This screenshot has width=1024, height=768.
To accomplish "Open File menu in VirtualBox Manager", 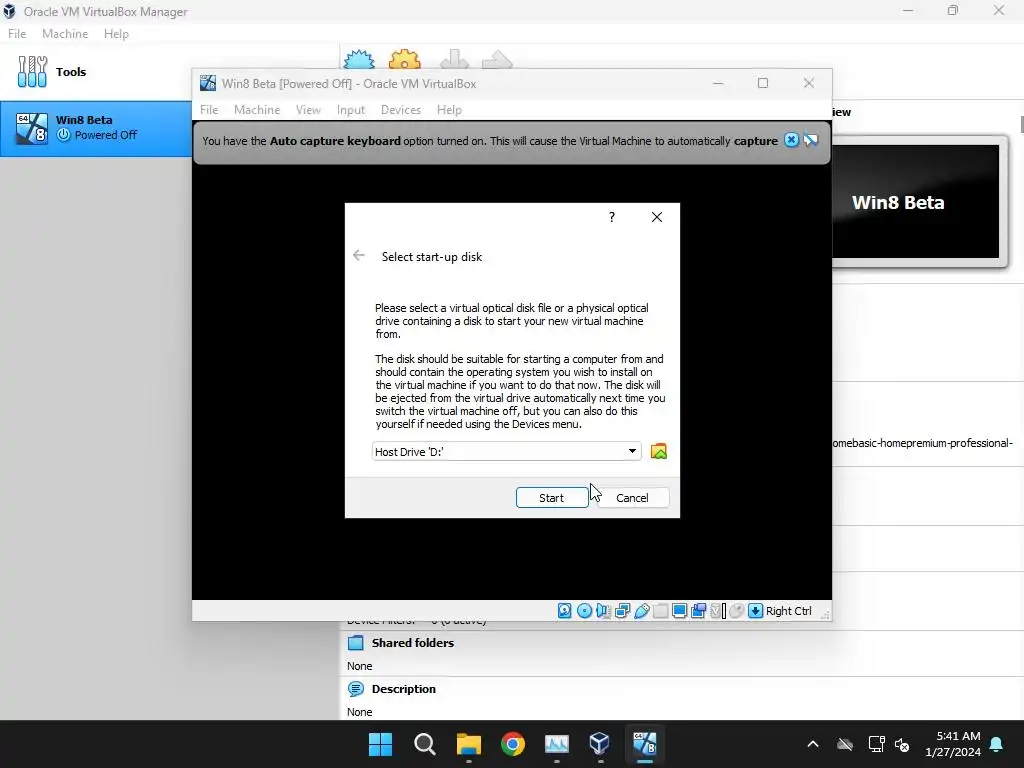I will (17, 34).
